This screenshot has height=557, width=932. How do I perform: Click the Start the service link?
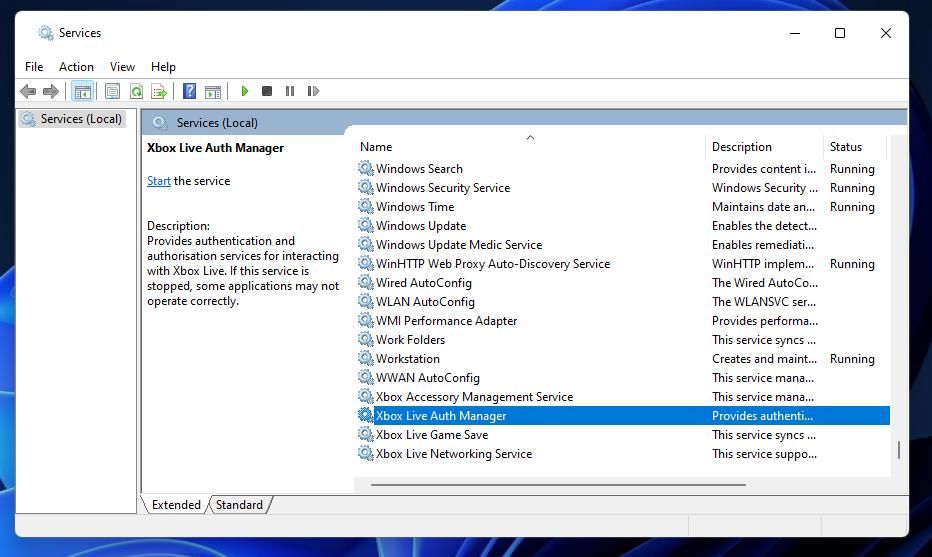point(159,181)
